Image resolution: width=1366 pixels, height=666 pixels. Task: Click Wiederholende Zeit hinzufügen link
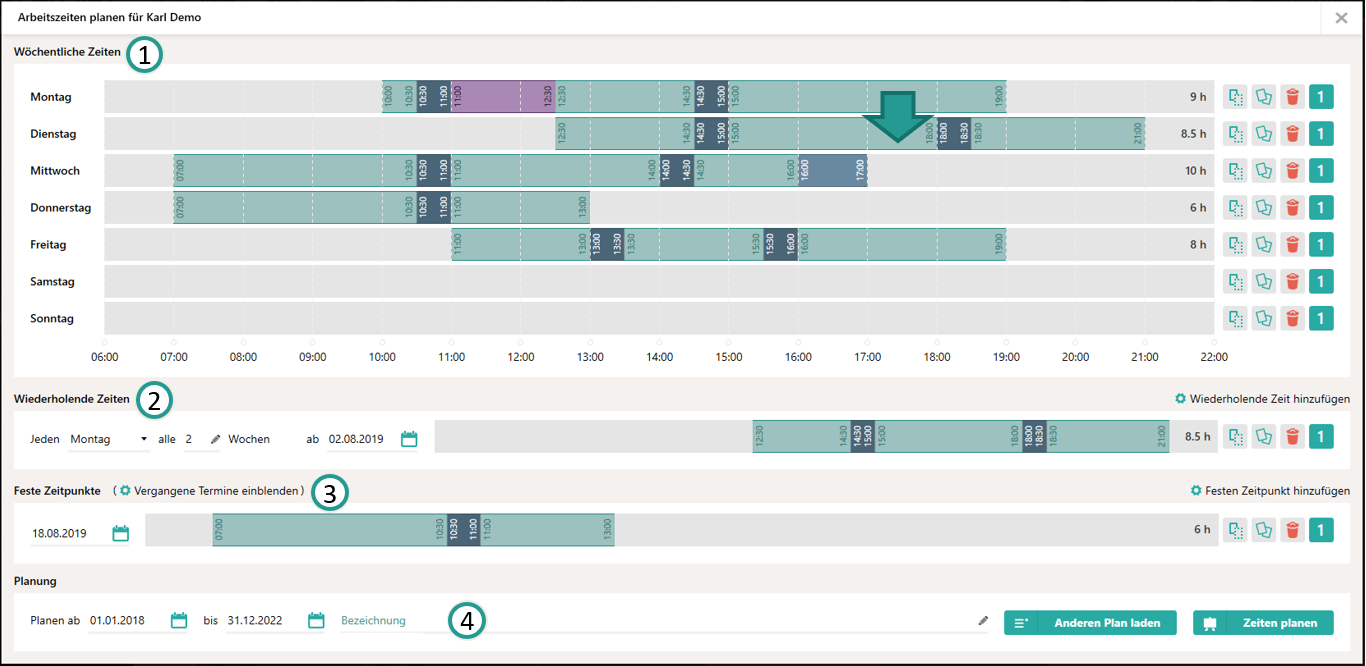pyautogui.click(x=1262, y=398)
